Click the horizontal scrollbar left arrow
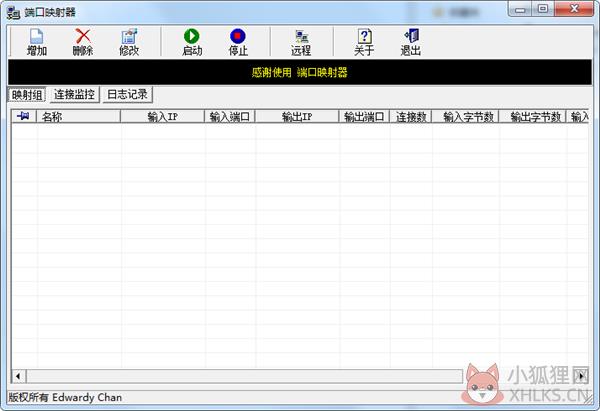600x411 pixels. tap(18, 376)
